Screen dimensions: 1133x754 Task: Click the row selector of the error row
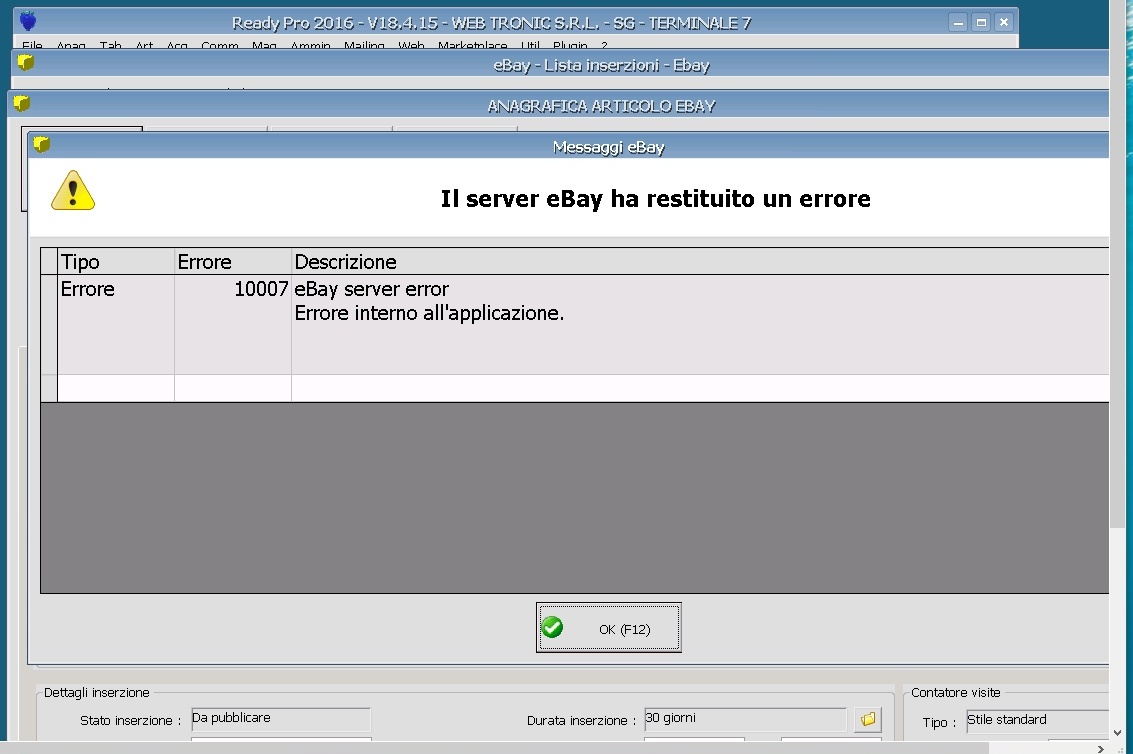point(49,324)
